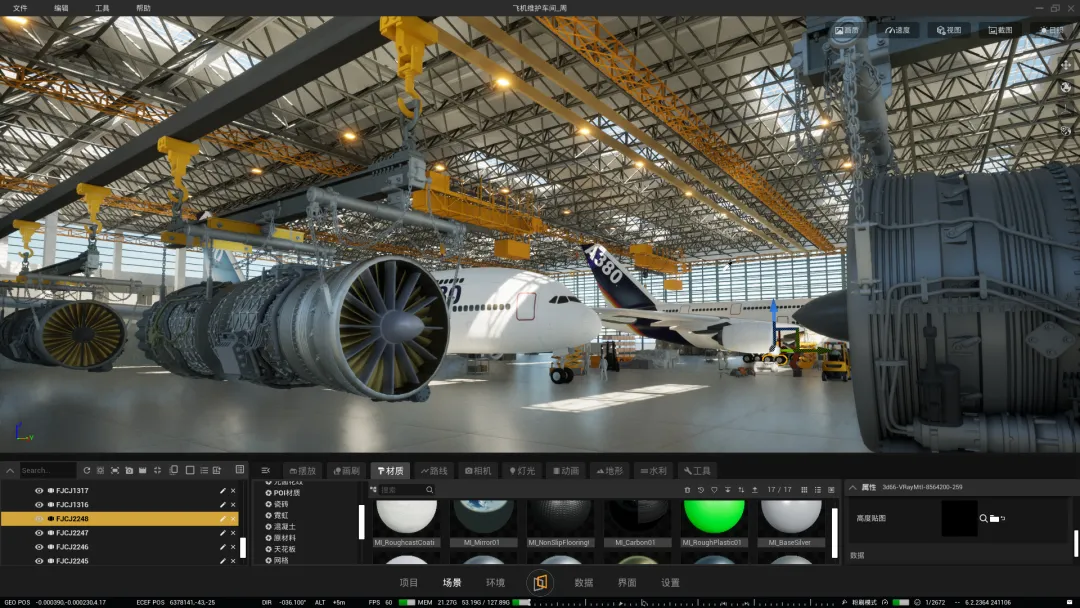
Task: Click the outliner Search field
Action: coord(48,470)
